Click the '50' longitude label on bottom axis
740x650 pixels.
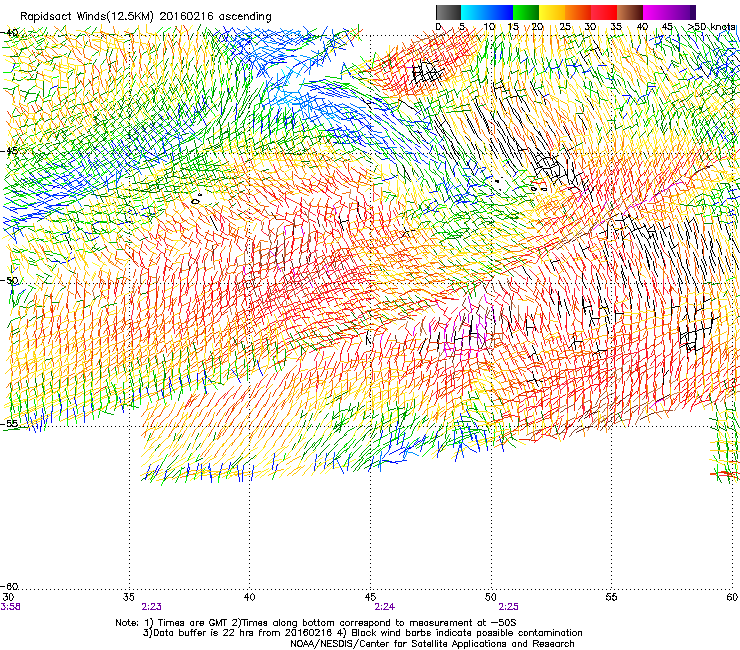pyautogui.click(x=491, y=597)
